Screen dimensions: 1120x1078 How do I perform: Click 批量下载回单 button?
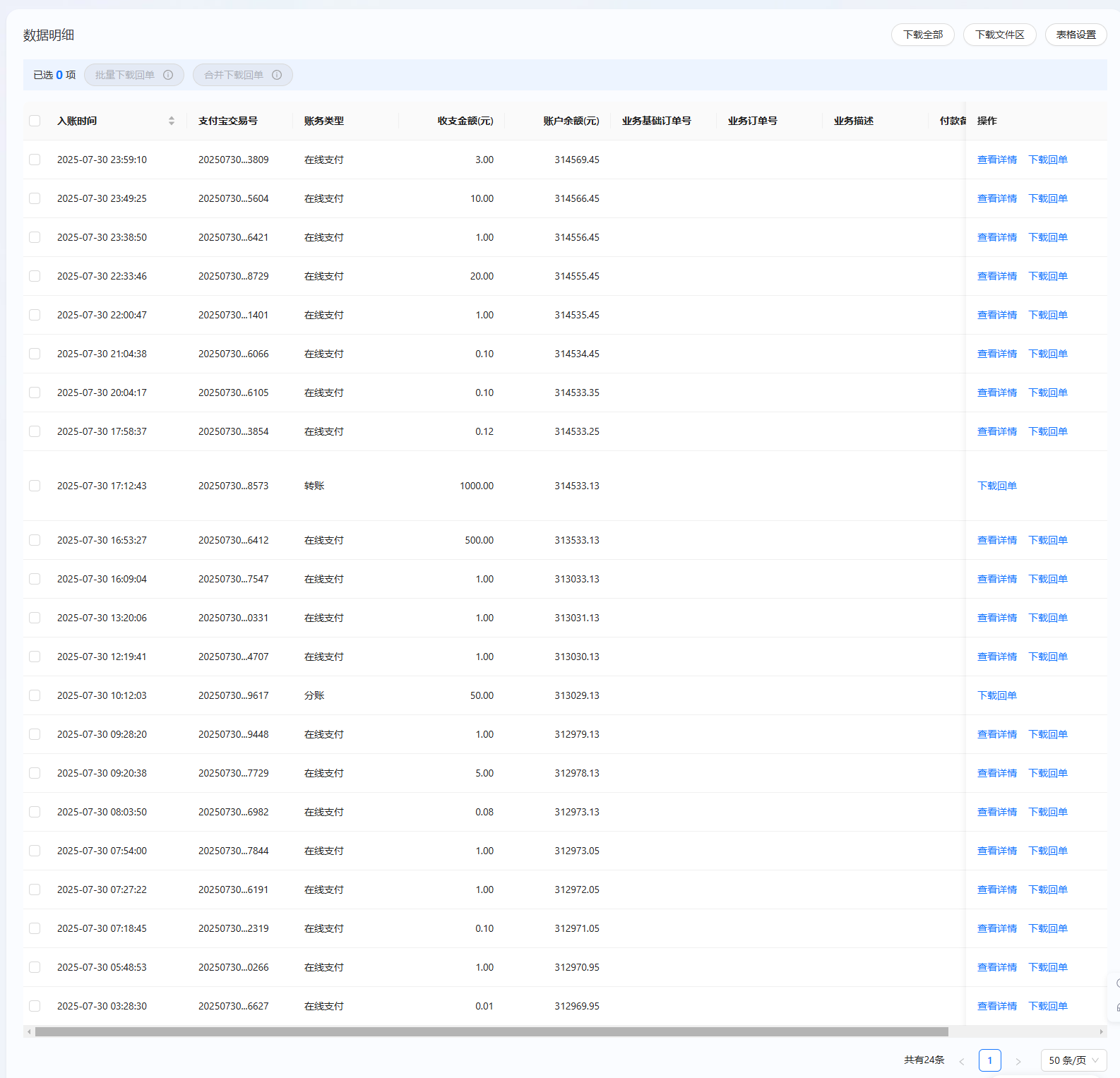point(134,75)
